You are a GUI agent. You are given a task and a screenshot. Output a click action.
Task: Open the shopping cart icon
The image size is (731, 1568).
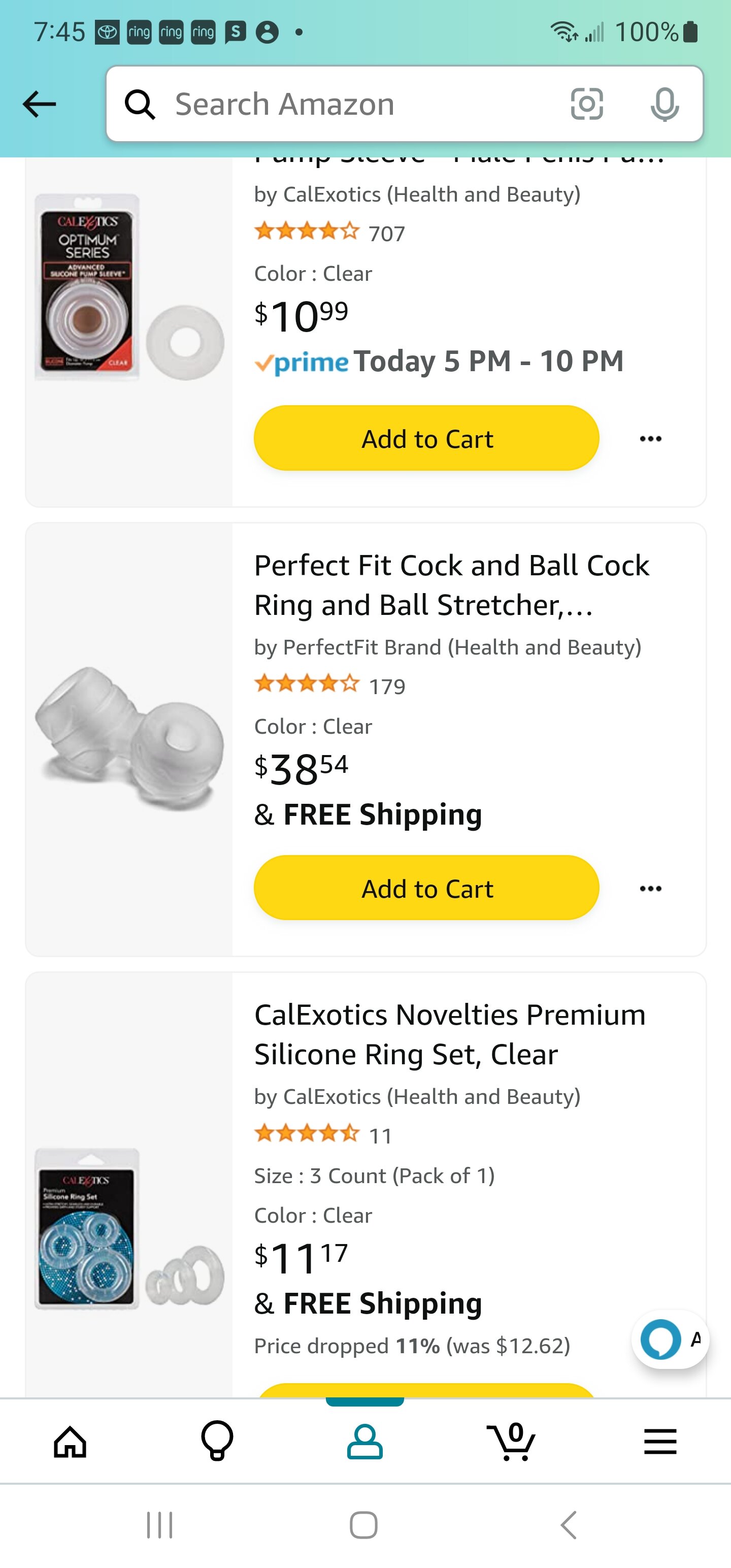[512, 1442]
